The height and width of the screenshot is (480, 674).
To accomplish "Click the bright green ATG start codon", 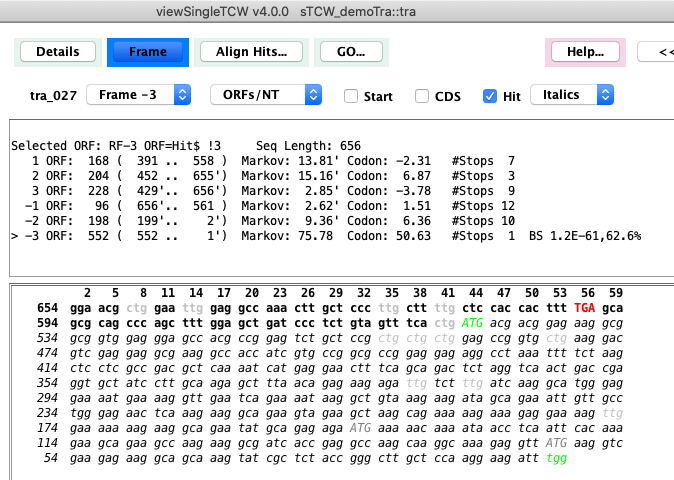I will pyautogui.click(x=472, y=324).
